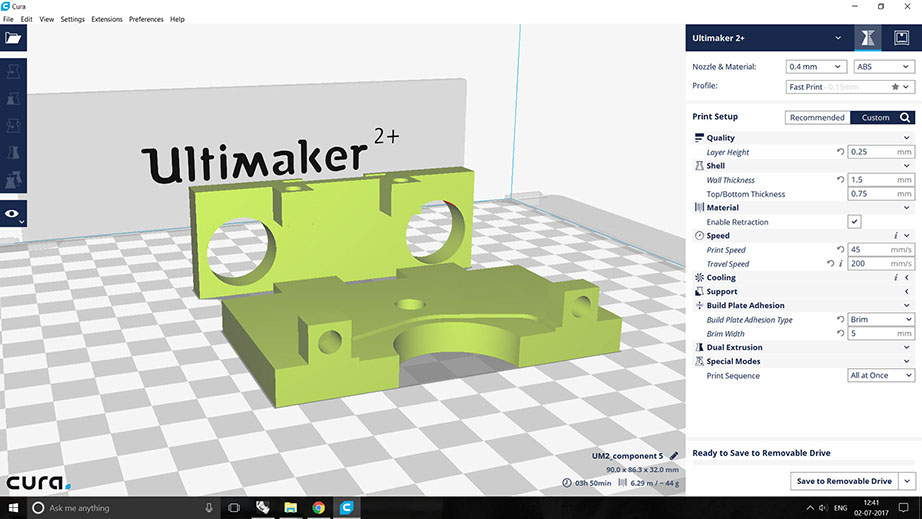Select the Move tool in the left toolbar
Viewport: 922px width, 519px height.
13,72
